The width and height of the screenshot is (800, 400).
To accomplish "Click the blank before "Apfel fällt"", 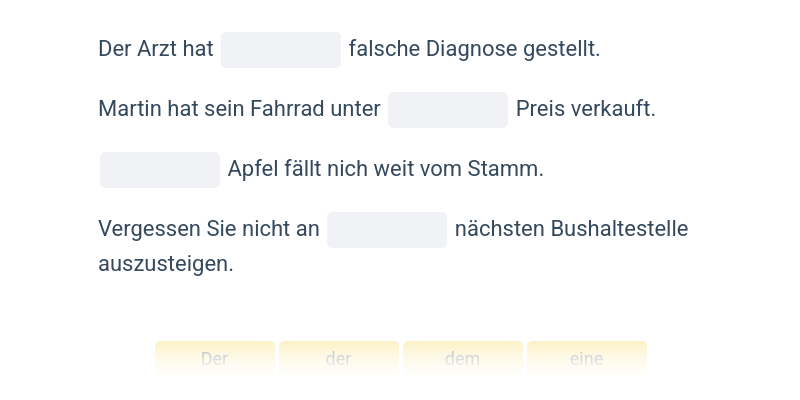I will point(160,169).
